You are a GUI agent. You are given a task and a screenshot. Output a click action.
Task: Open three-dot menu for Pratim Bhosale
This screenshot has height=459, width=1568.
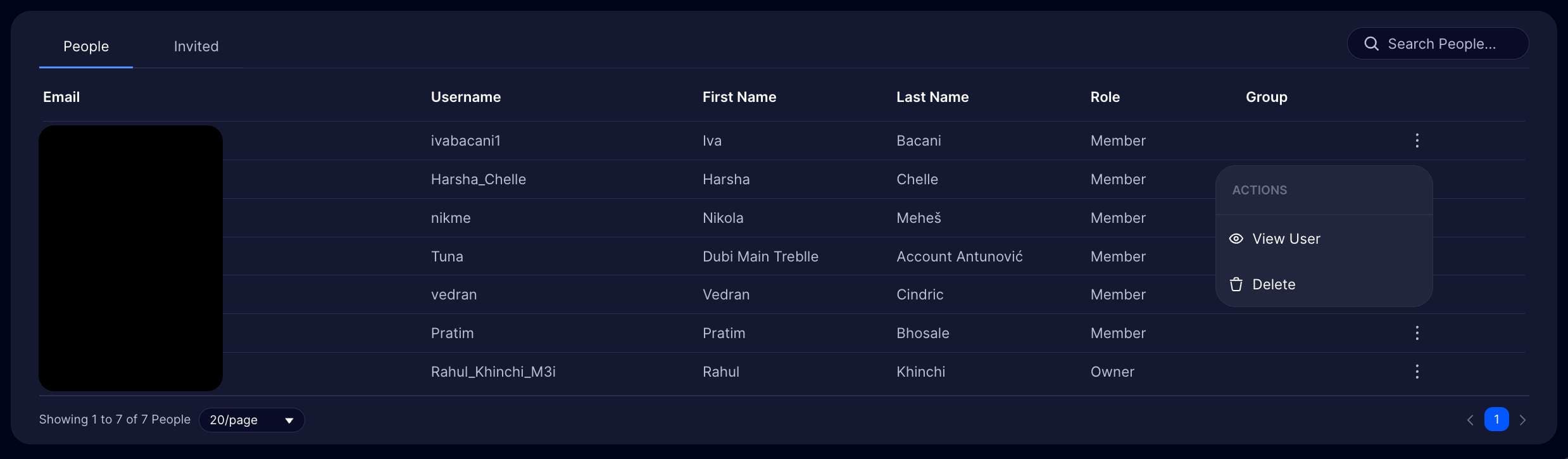coord(1417,333)
